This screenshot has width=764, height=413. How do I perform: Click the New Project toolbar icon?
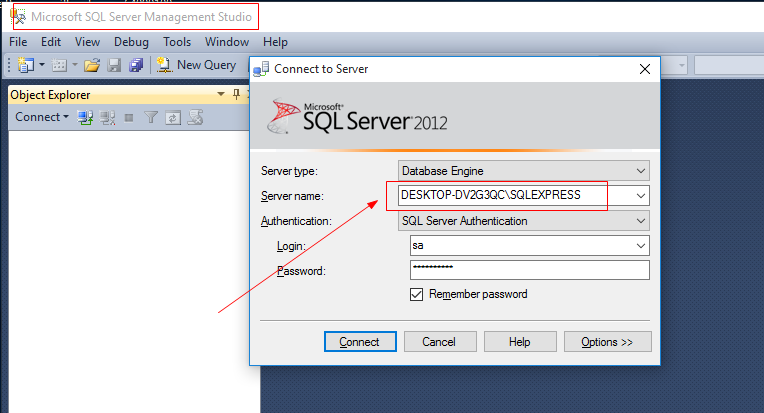[25, 65]
